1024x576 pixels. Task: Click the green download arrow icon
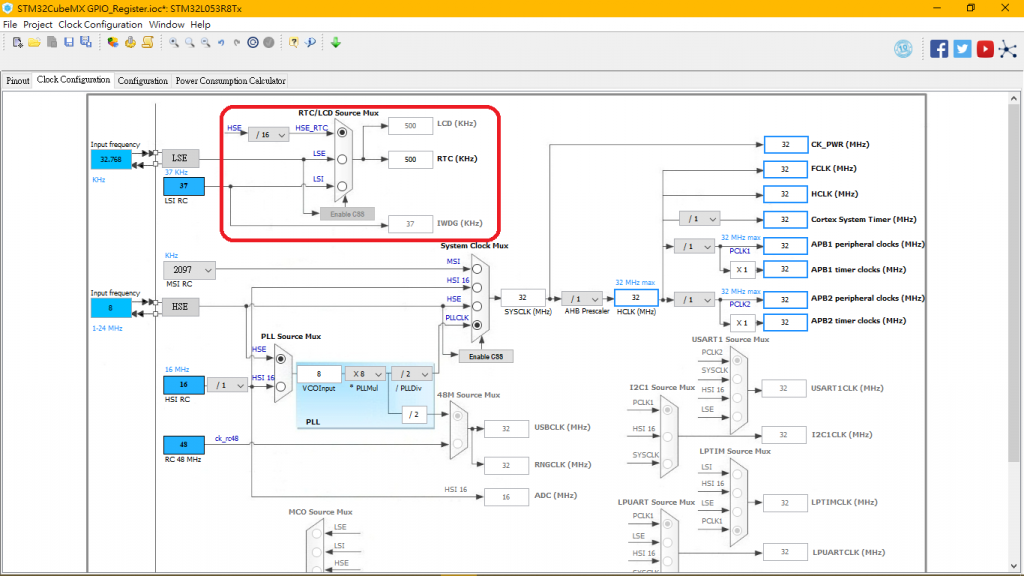[336, 42]
